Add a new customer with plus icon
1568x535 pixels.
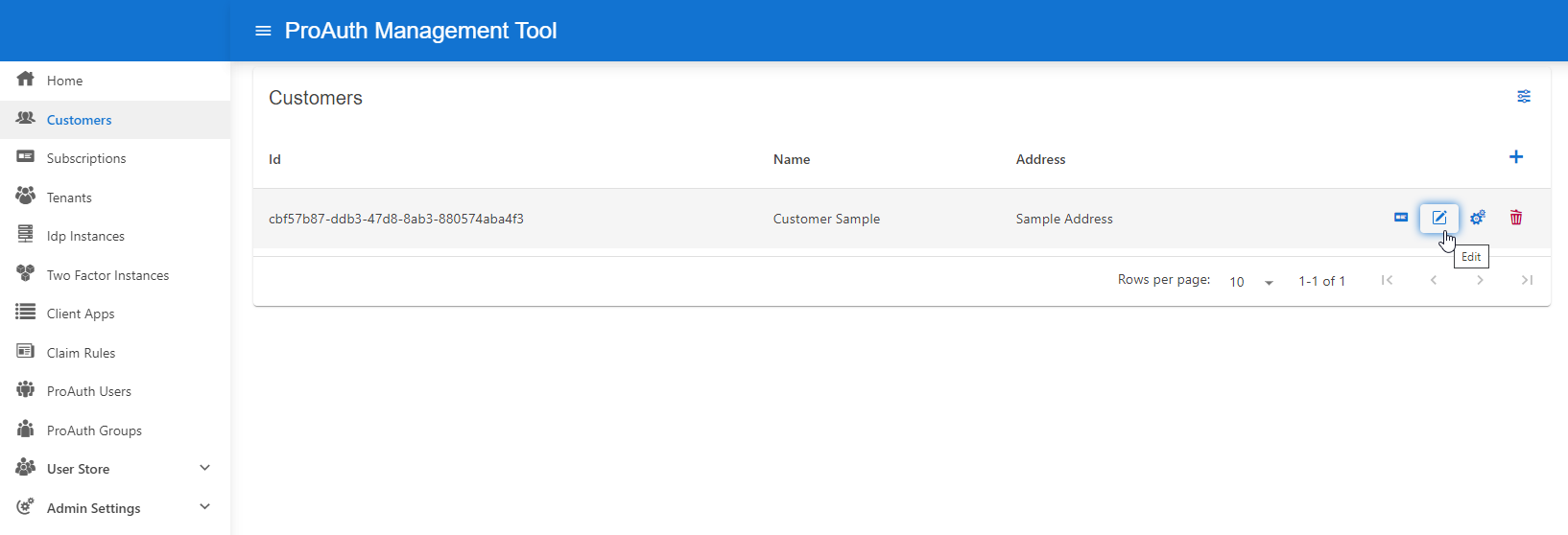1515,157
